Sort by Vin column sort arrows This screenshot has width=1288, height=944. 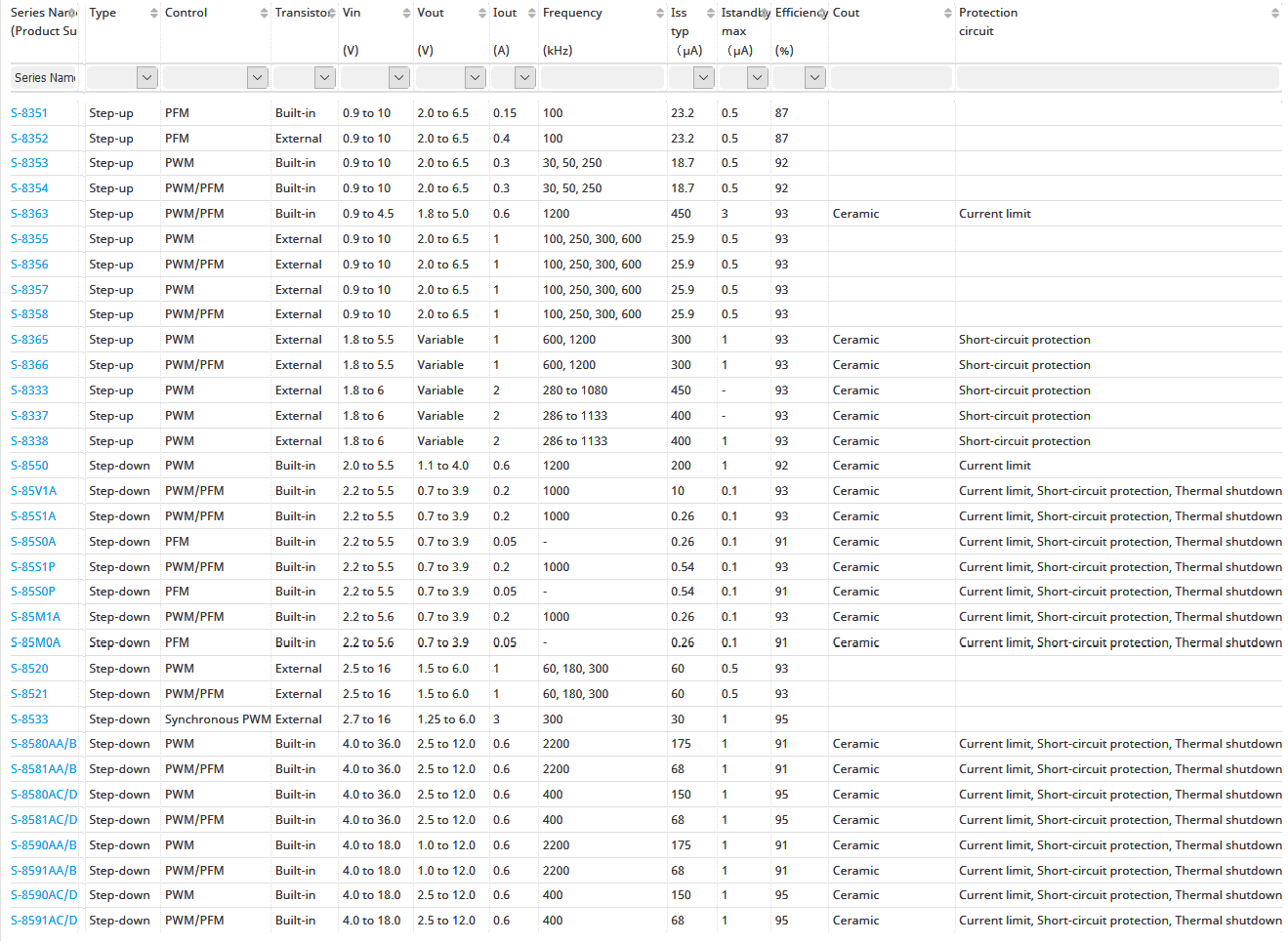click(407, 13)
